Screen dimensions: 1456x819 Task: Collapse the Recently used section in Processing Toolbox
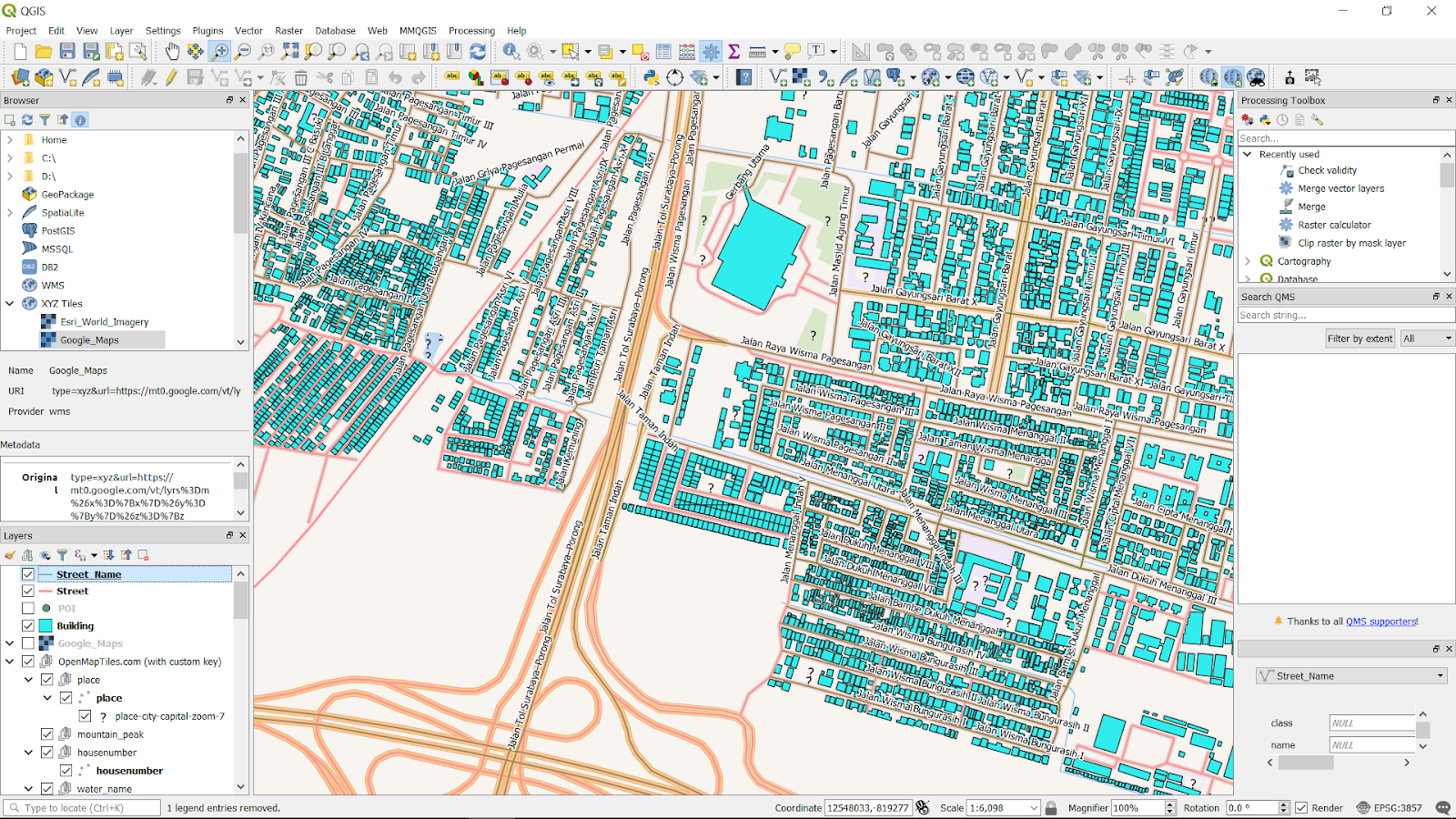point(1248,154)
